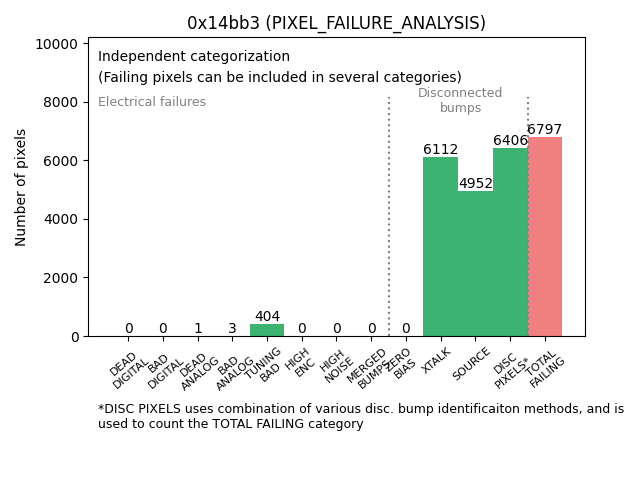Click the green XTALK bar
The image size is (640, 480).
(440, 246)
